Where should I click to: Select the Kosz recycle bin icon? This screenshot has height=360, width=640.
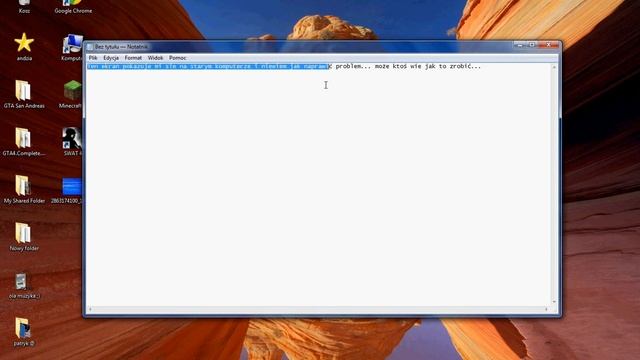[x=24, y=7]
